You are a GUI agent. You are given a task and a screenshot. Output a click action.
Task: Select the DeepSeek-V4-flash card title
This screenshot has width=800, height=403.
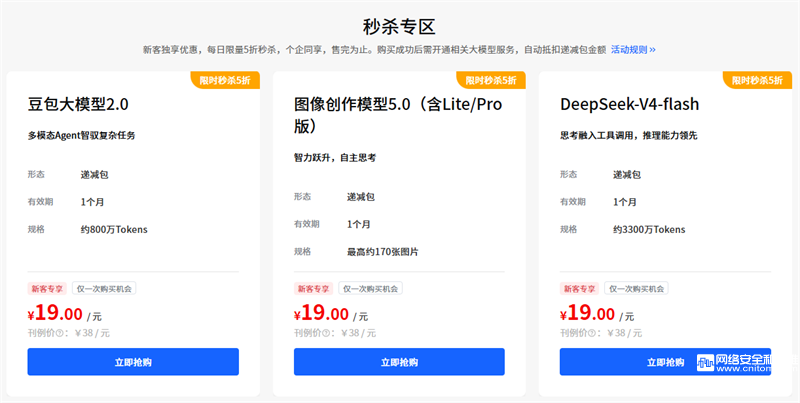[630, 104]
